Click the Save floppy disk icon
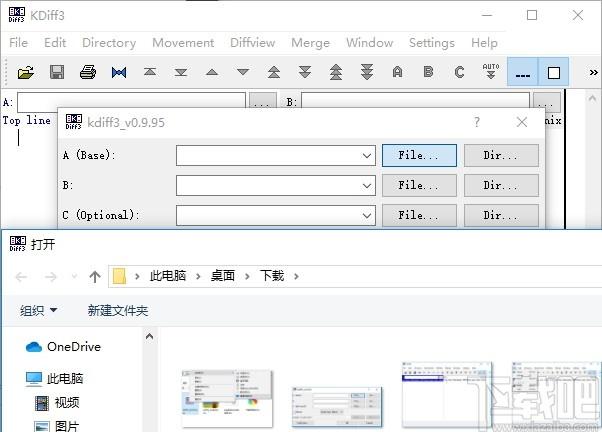The width and height of the screenshot is (602, 432). (57, 72)
